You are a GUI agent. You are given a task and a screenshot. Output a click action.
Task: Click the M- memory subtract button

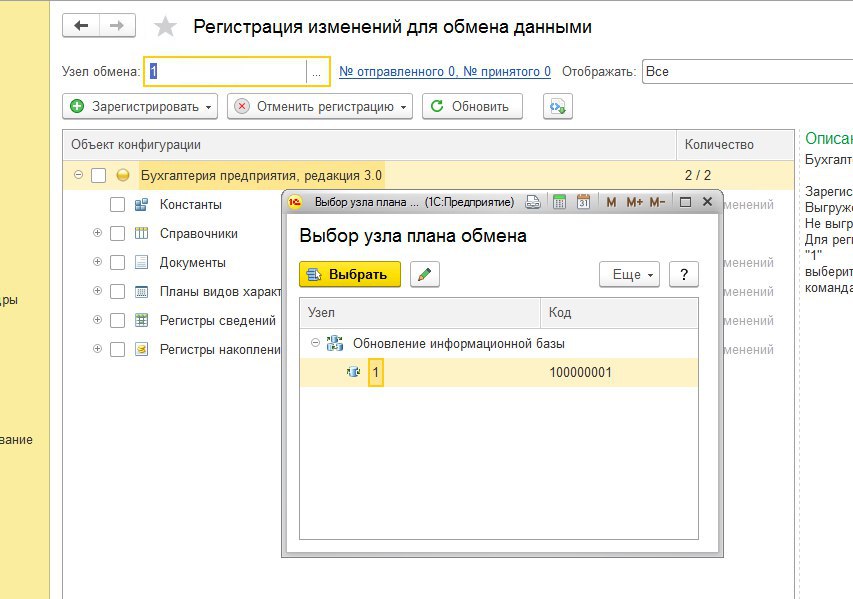point(657,202)
